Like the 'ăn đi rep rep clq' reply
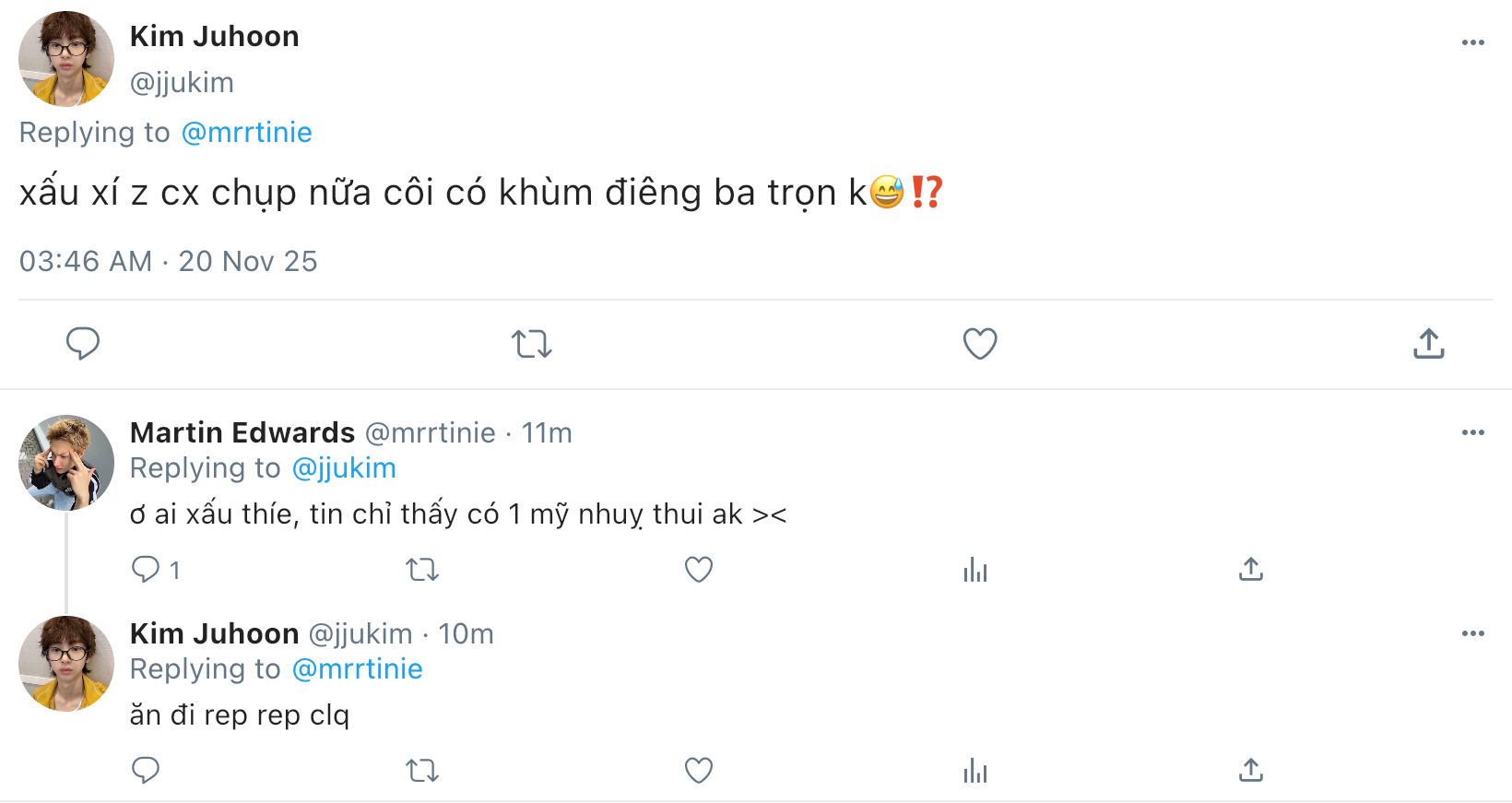This screenshot has height=803, width=1512. (699, 770)
